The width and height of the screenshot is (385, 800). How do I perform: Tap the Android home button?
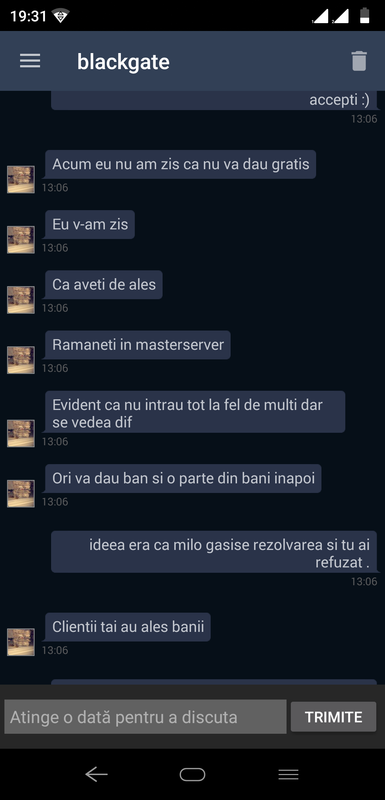click(x=192, y=774)
